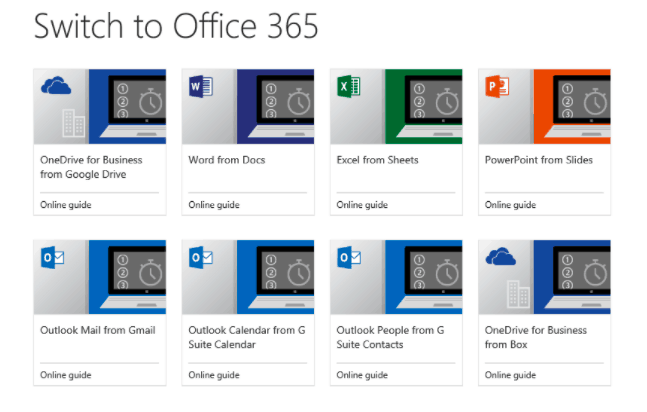The width and height of the screenshot is (647, 412).
Task: Click the Word icon on Word from Docs card
Action: click(x=201, y=86)
